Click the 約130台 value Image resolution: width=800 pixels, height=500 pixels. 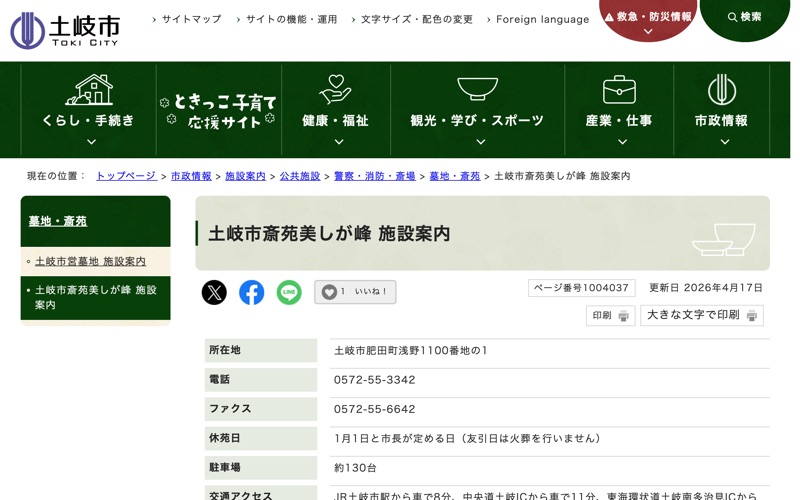[x=355, y=468]
